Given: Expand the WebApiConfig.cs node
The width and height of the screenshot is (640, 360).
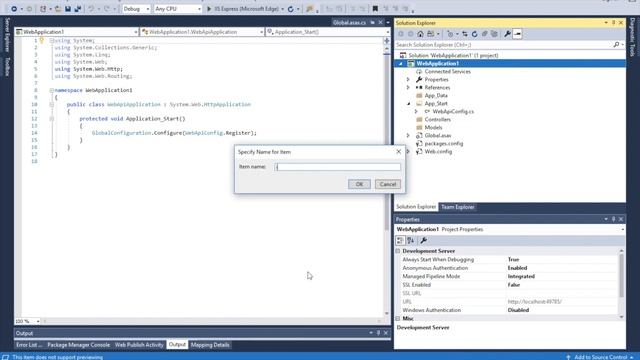Looking at the screenshot, I should (416, 111).
